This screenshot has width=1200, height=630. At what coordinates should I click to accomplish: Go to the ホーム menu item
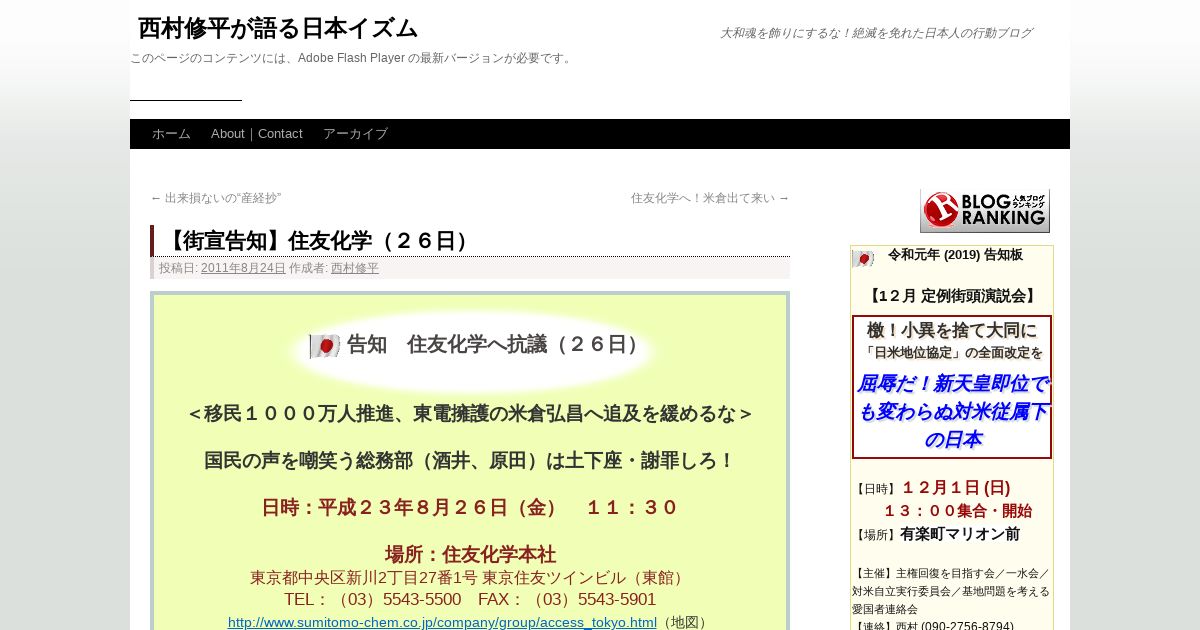click(171, 134)
